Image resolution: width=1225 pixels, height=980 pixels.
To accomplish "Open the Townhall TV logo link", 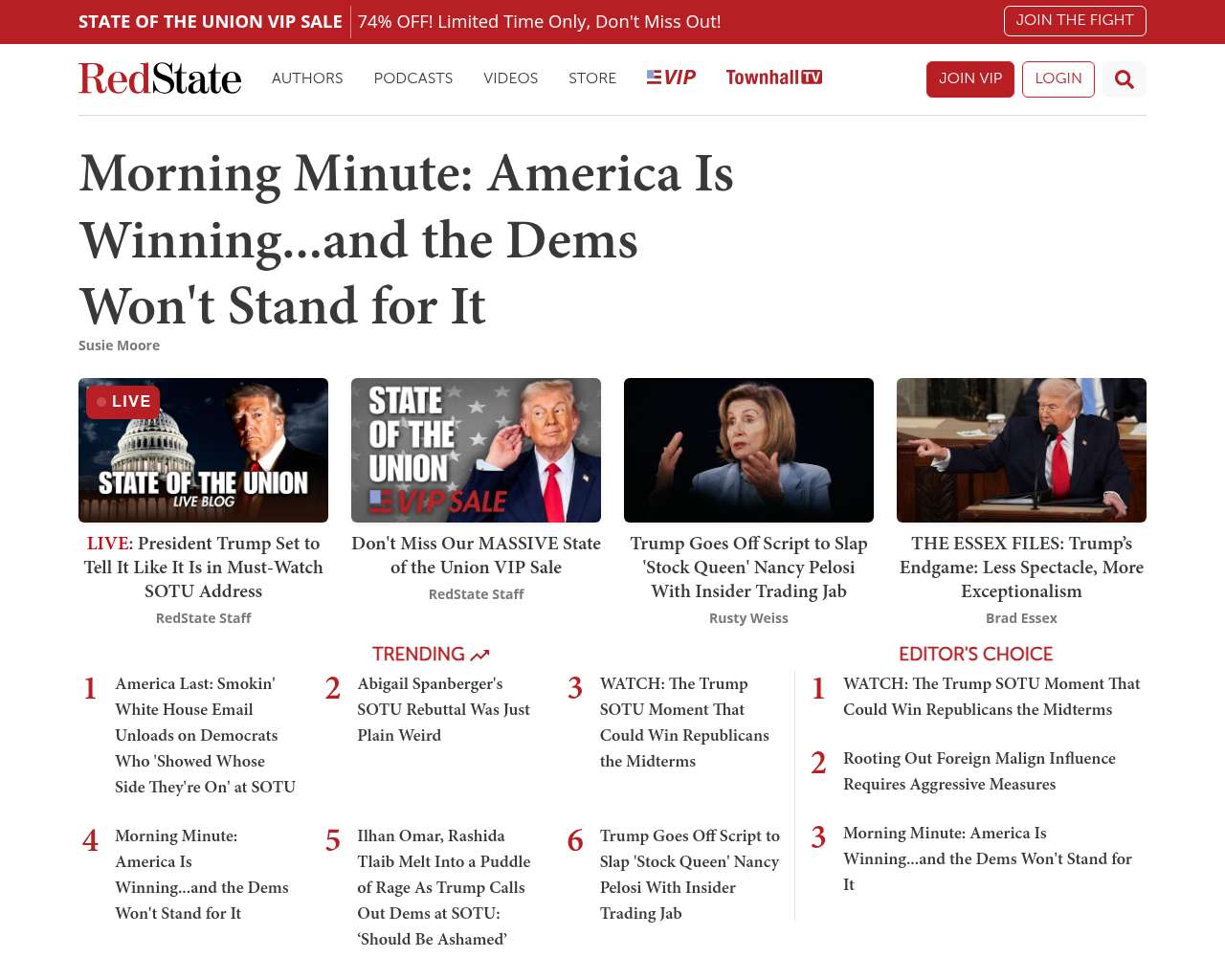I will tap(773, 78).
